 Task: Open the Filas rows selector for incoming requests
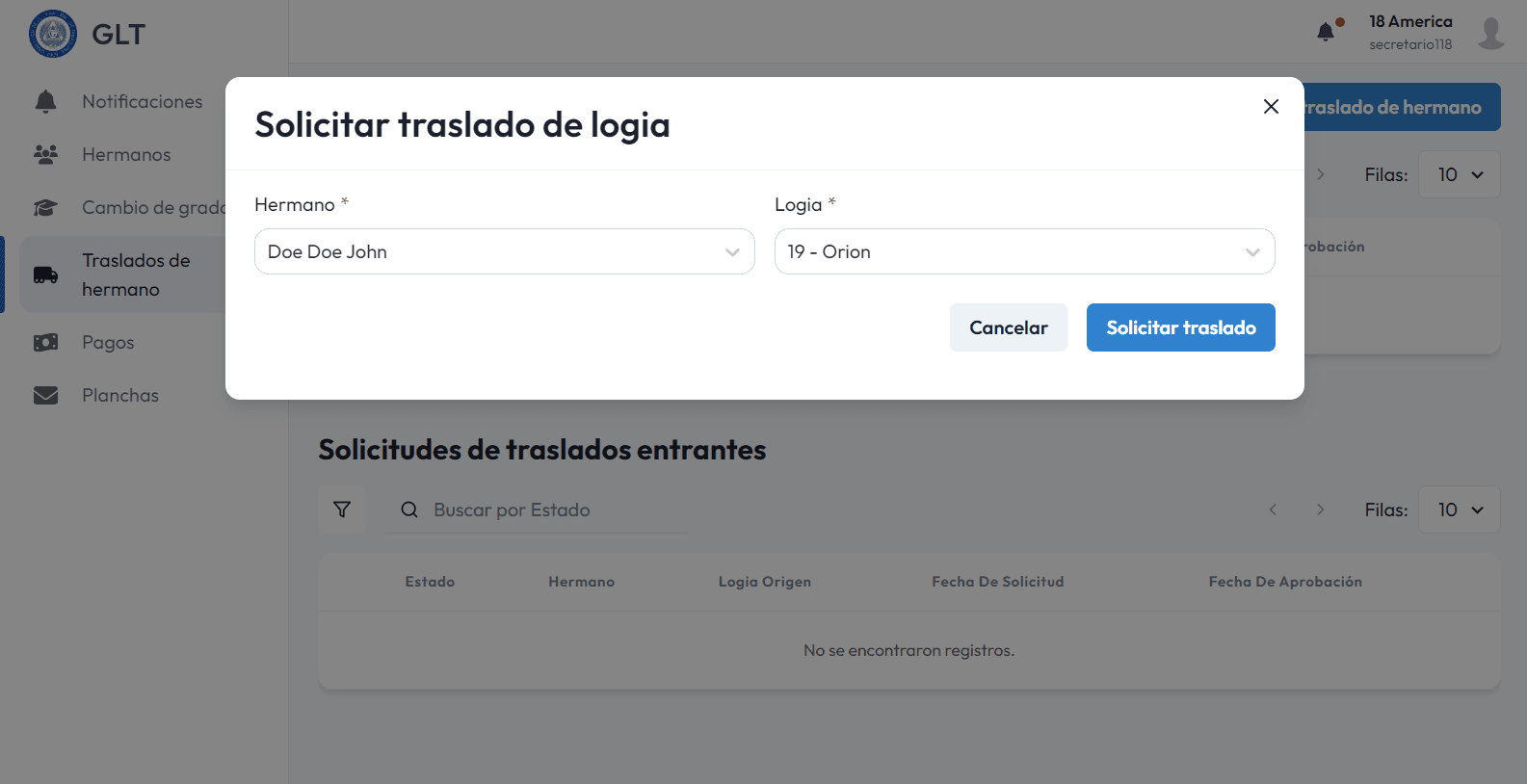pyautogui.click(x=1459, y=510)
